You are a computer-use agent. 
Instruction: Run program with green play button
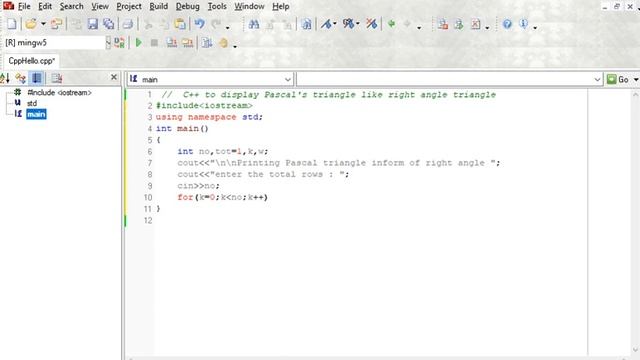pyautogui.click(x=139, y=42)
